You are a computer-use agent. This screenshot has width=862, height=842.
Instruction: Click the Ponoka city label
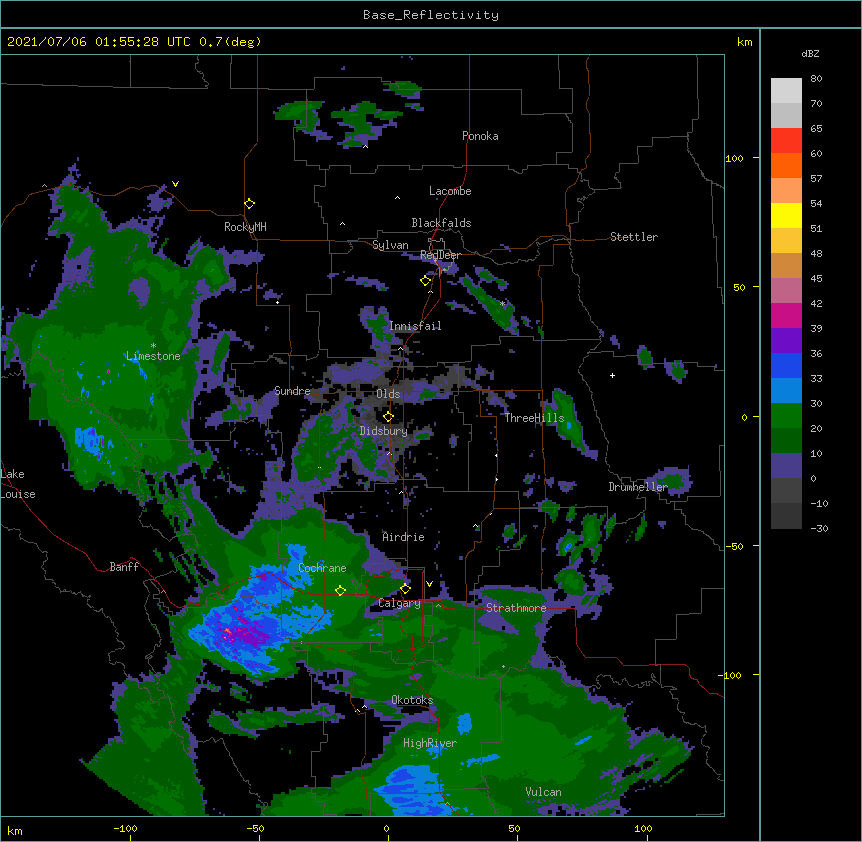pyautogui.click(x=480, y=136)
